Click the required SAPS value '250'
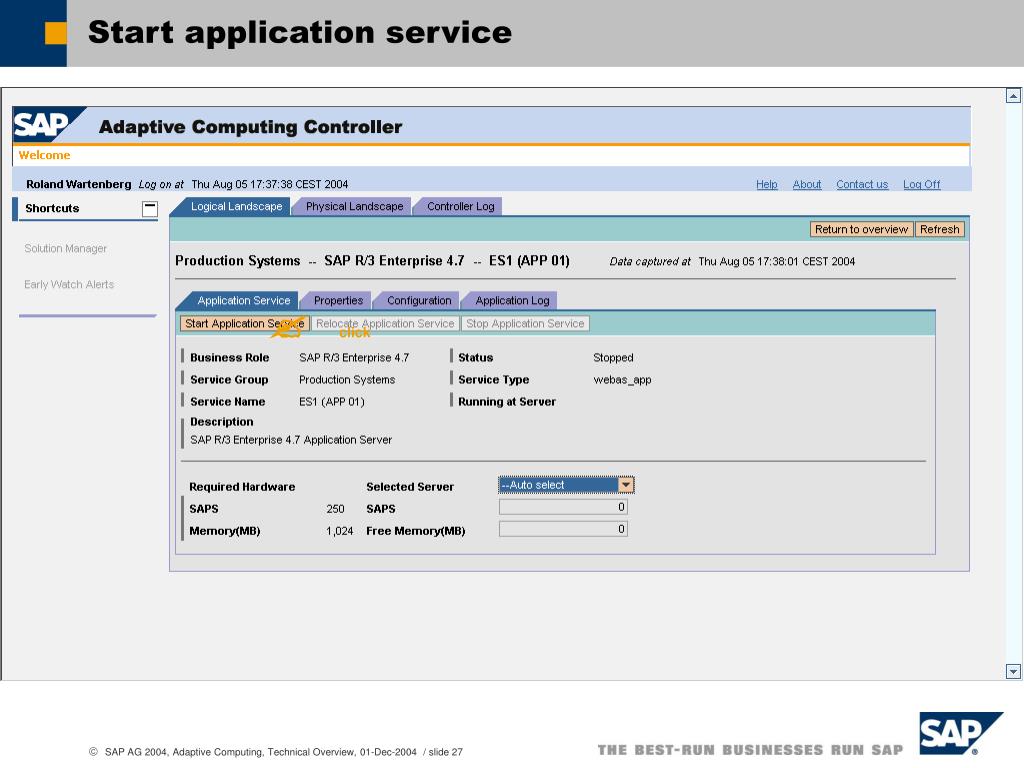The width and height of the screenshot is (1024, 768). point(335,509)
